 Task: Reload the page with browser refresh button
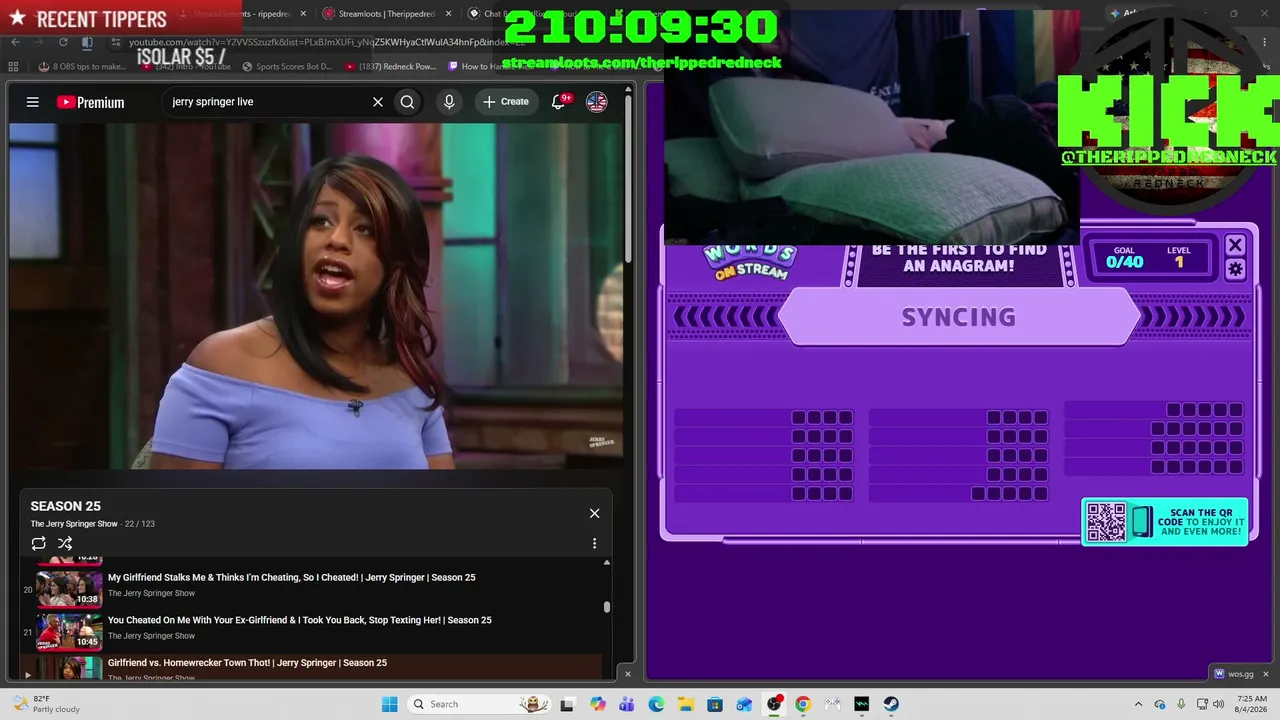tap(63, 42)
